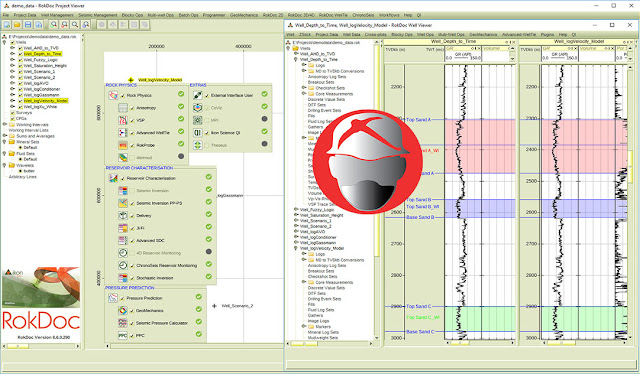Uncheck the Rock Physics checkbox
Viewport: 640px width, 374px height.
pyautogui.click(x=123, y=96)
